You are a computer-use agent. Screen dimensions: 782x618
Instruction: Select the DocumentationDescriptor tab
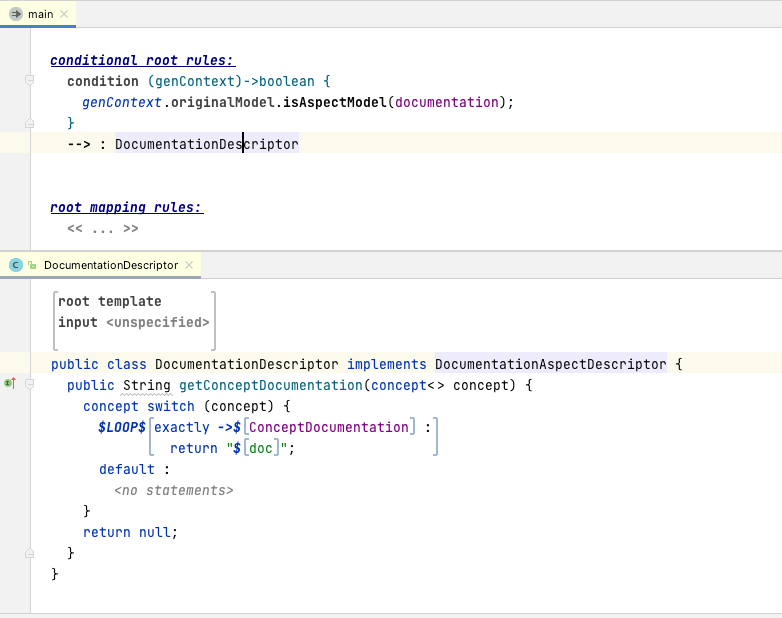[x=110, y=265]
